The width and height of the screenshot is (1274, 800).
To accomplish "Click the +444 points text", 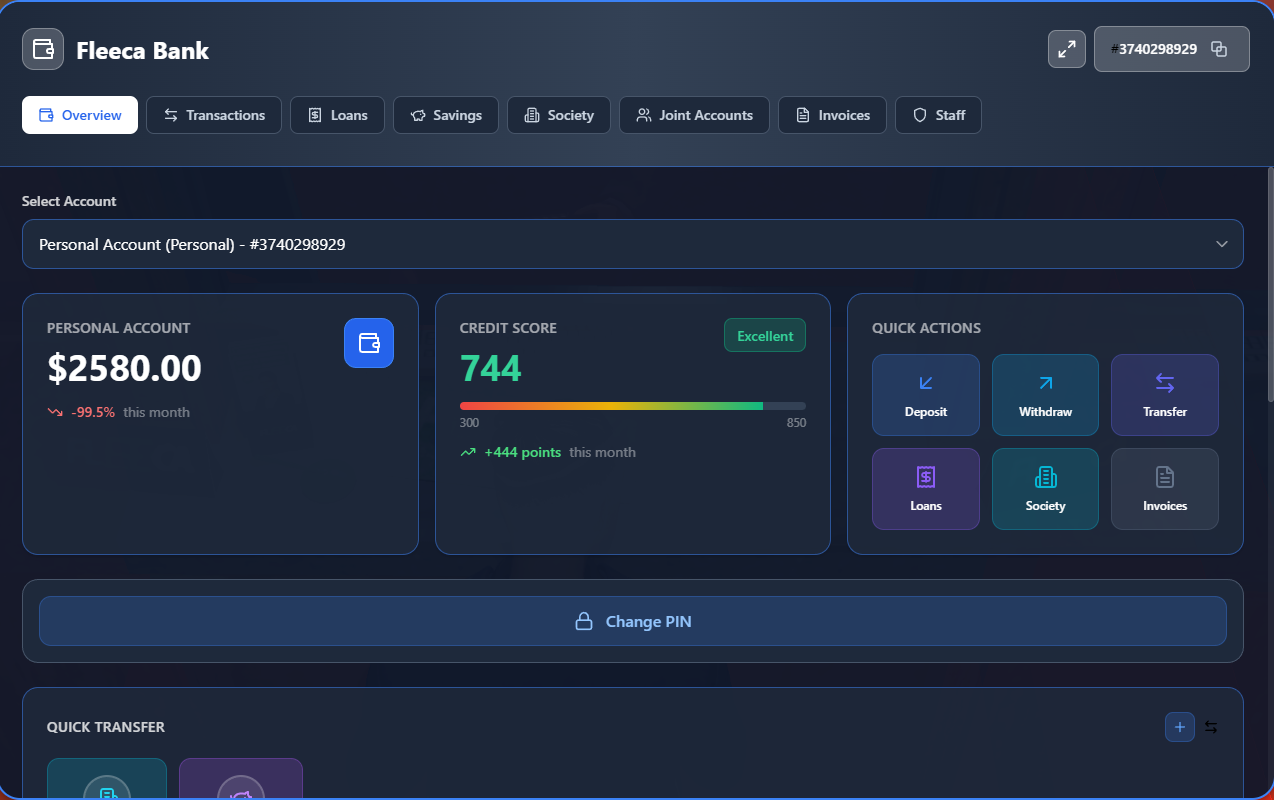I will (x=523, y=452).
